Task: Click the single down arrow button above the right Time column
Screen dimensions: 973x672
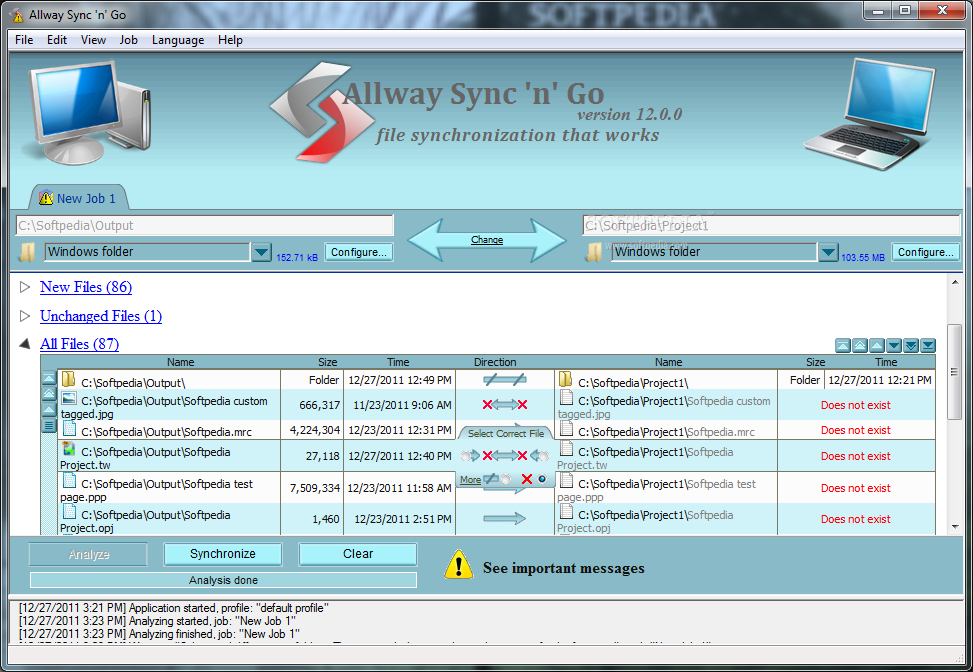Action: [894, 346]
